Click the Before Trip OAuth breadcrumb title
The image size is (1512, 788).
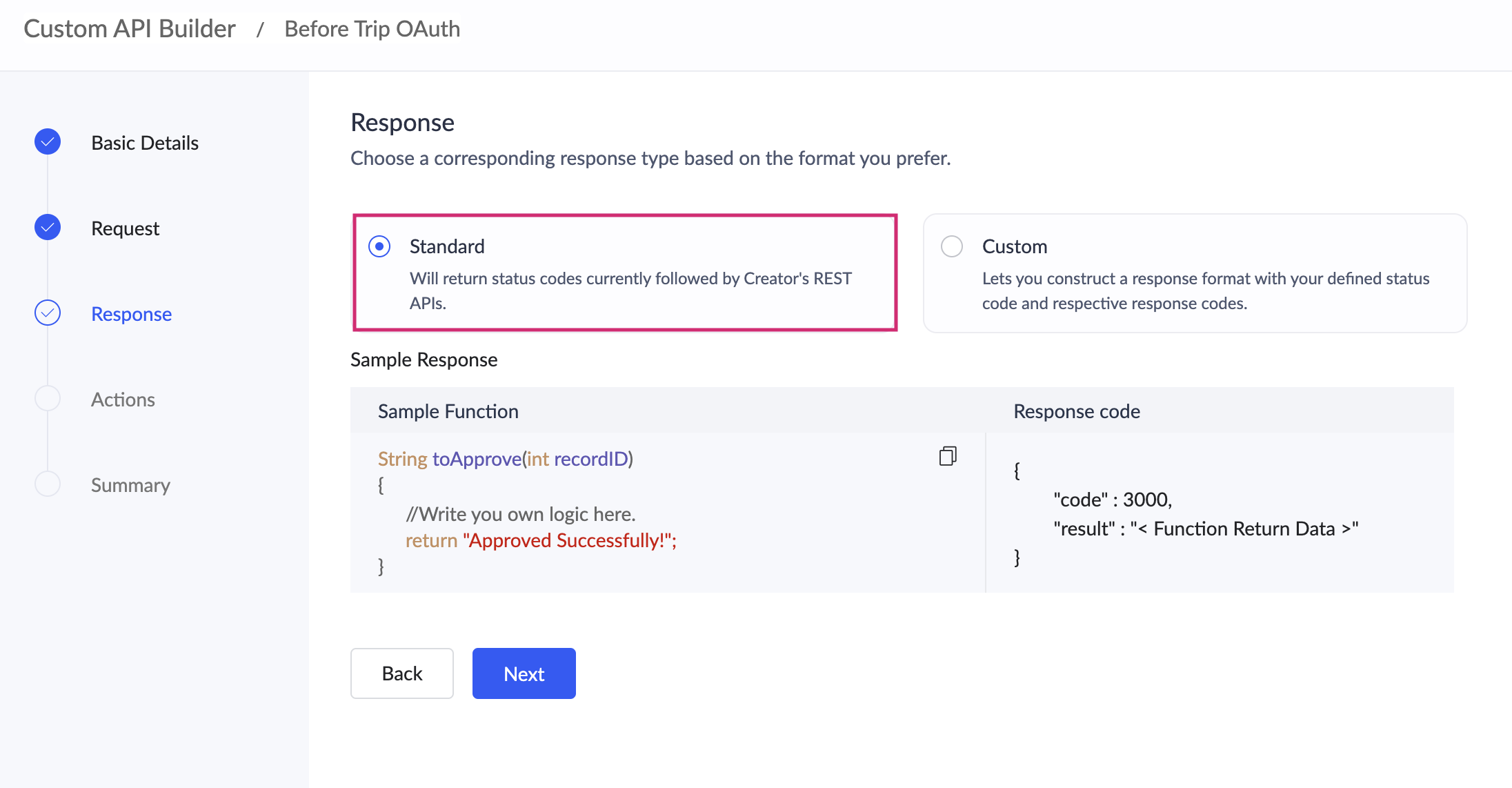coord(372,29)
